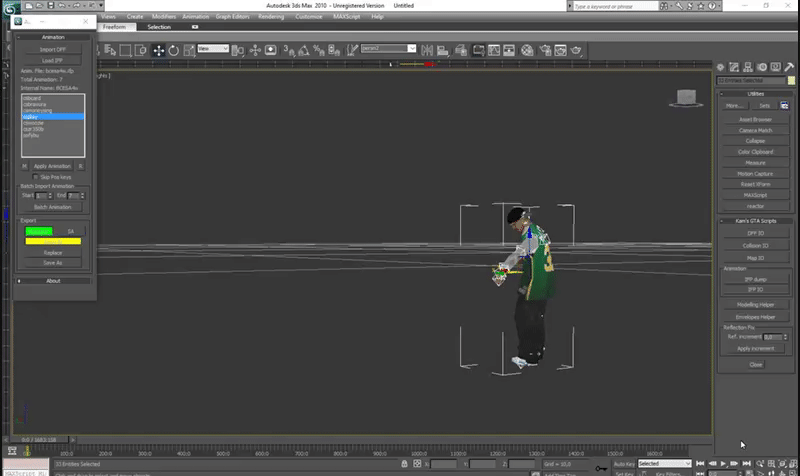Screen dimensions: 800x476
Task: Open the Modifiers menu
Action: (164, 17)
